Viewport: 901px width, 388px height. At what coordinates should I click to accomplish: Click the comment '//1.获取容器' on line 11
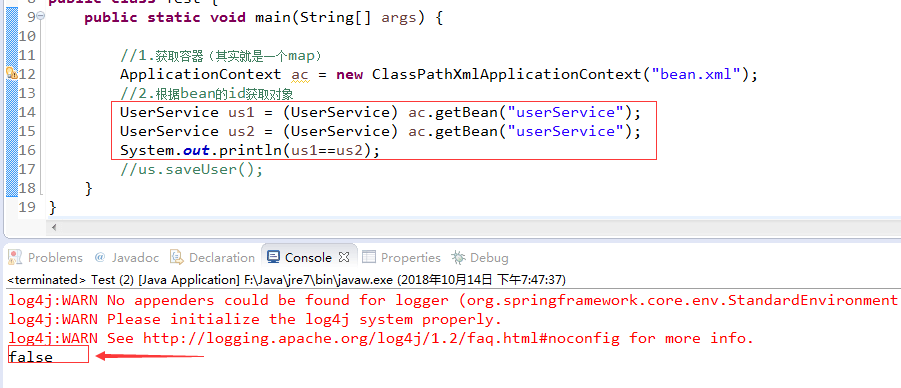tap(221, 55)
